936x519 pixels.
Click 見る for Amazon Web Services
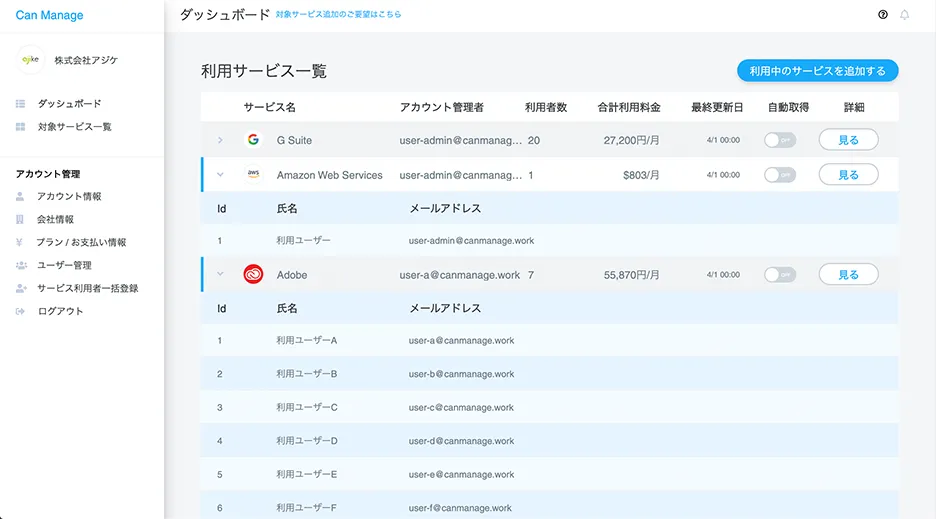tap(848, 174)
